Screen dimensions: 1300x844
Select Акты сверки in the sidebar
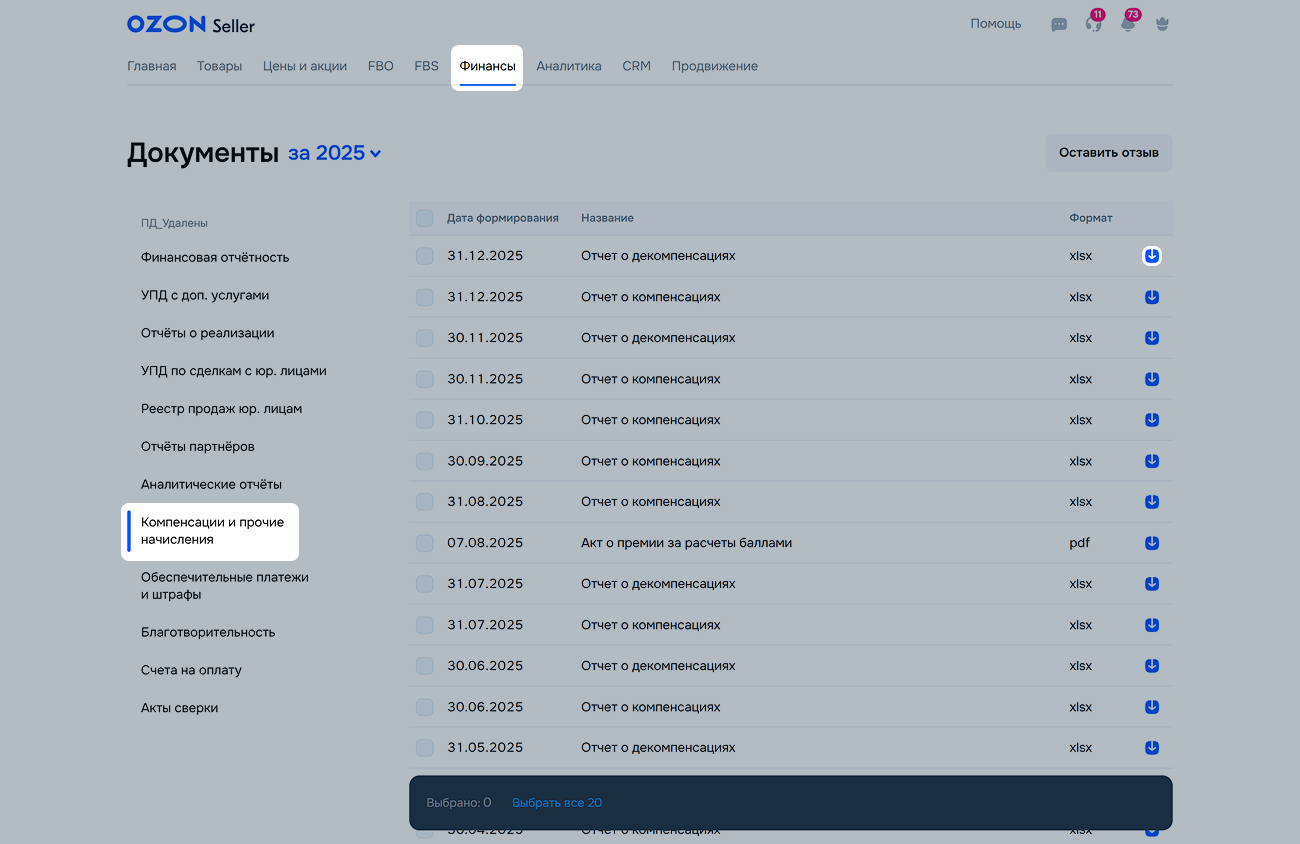coord(180,708)
